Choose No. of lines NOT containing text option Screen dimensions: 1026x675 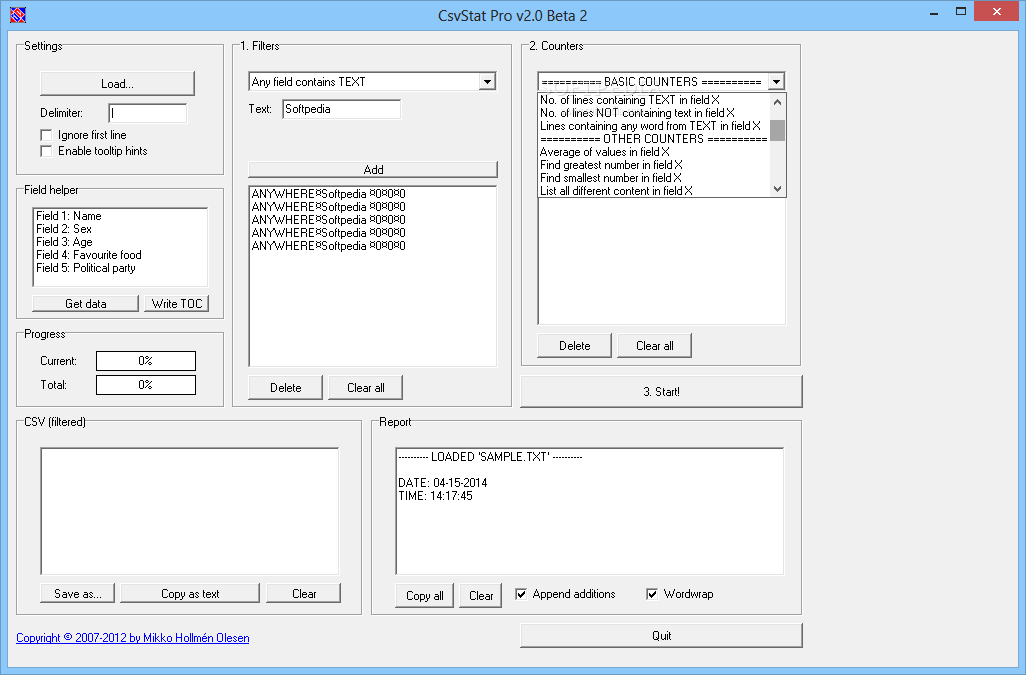[654, 113]
